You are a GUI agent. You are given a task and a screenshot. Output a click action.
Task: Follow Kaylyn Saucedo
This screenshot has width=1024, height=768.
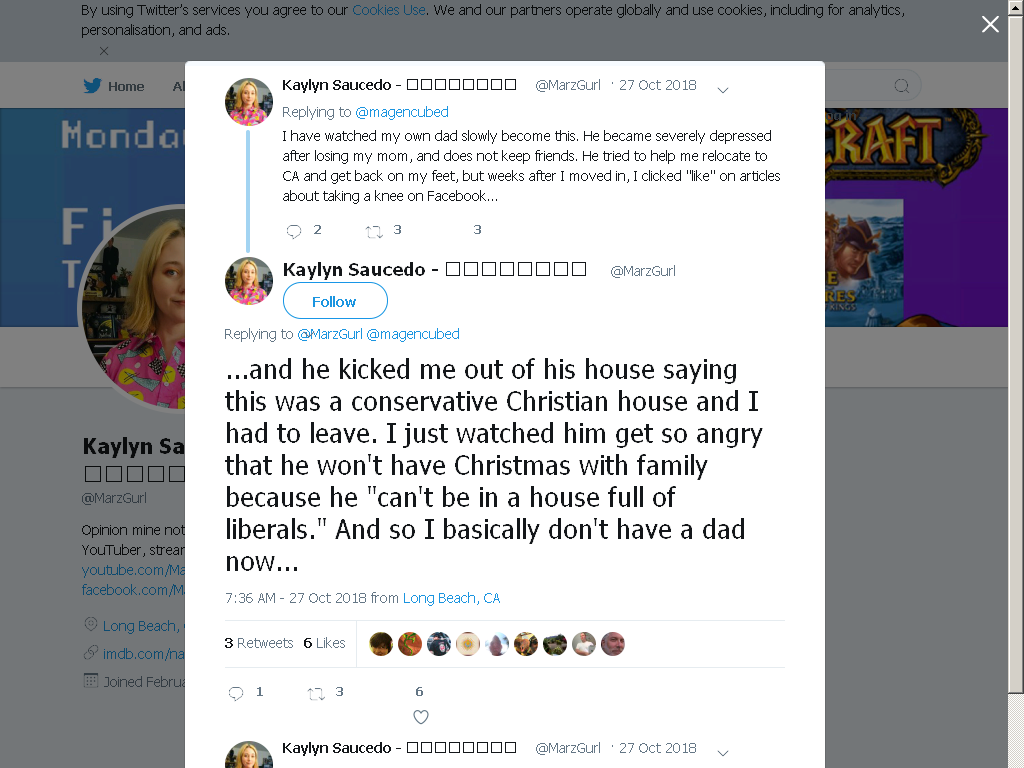pyautogui.click(x=335, y=301)
